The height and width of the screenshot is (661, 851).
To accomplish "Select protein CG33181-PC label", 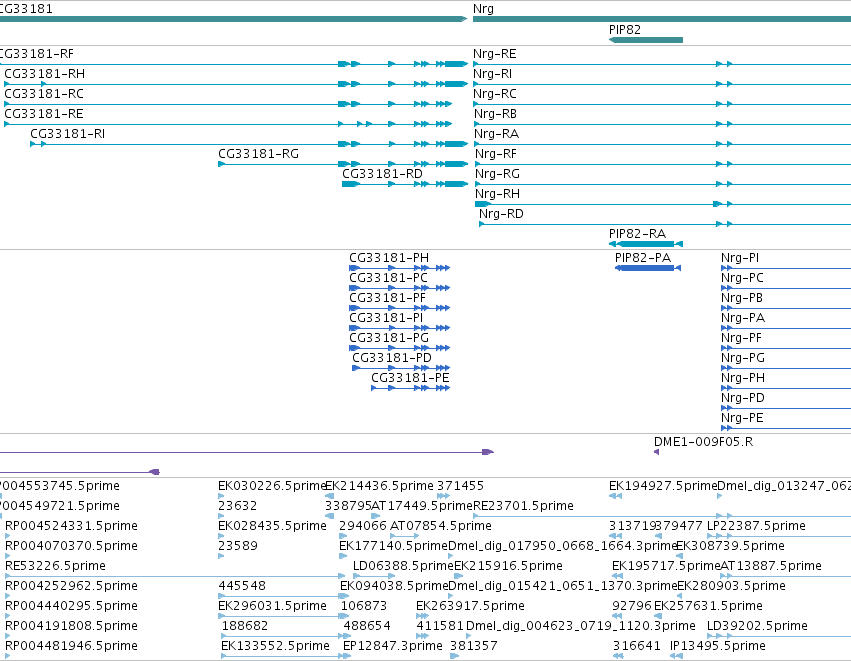I will click(x=389, y=278).
